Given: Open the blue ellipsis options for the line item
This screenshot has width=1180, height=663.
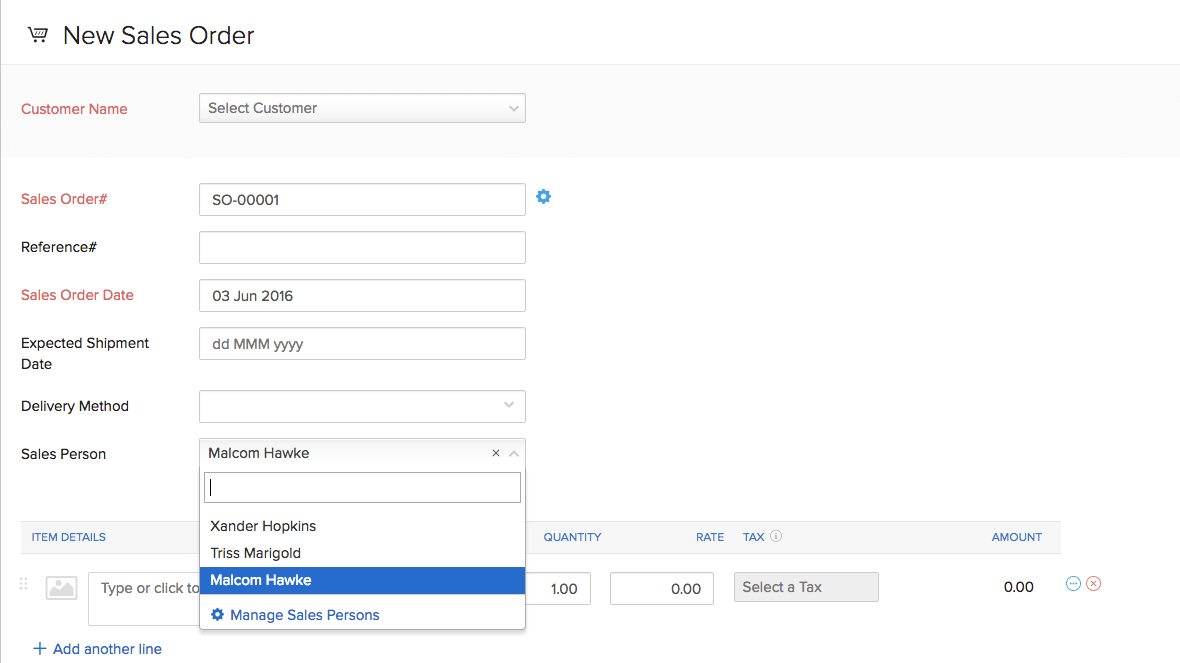Looking at the screenshot, I should coord(1073,583).
